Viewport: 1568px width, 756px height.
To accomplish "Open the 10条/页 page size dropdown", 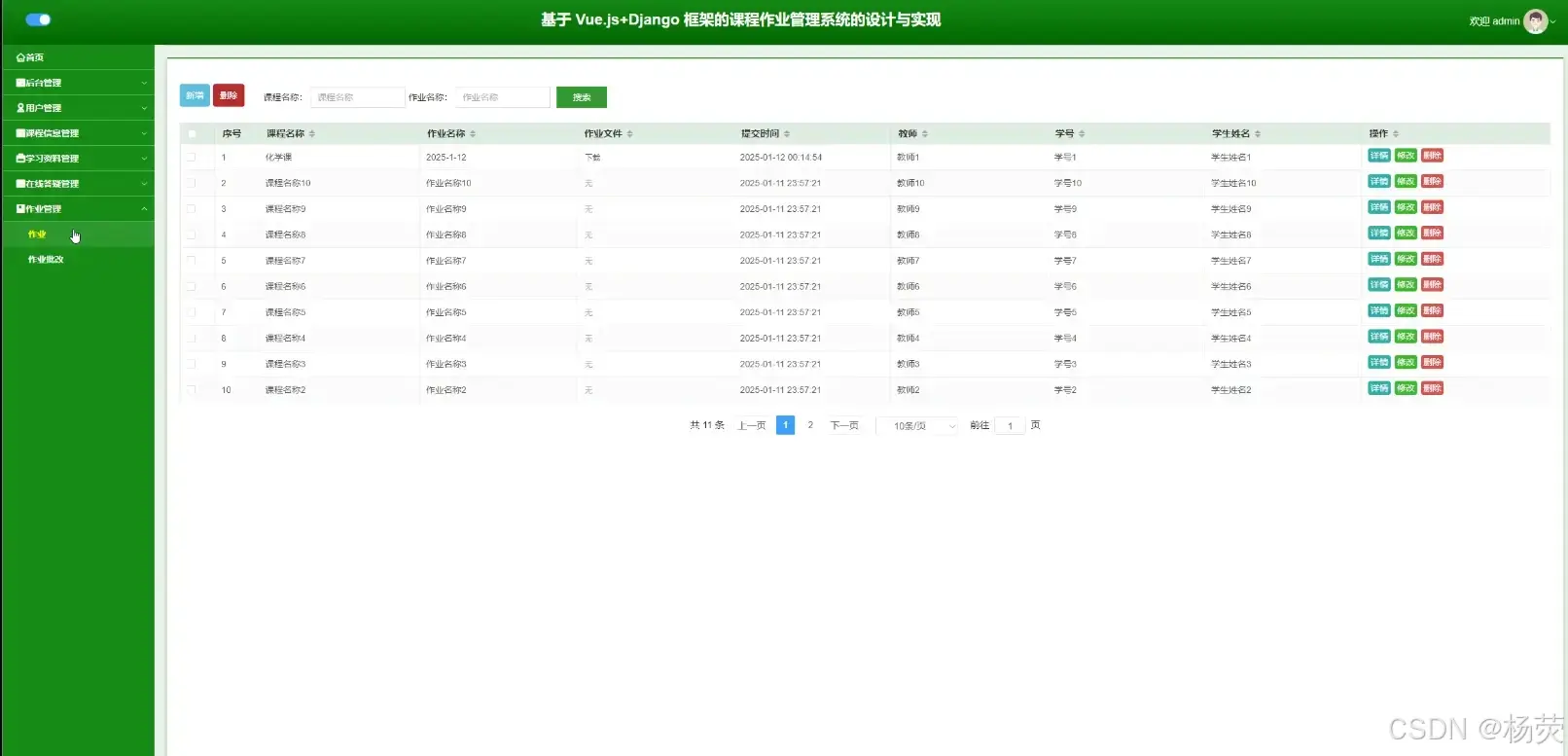I will 917,426.
